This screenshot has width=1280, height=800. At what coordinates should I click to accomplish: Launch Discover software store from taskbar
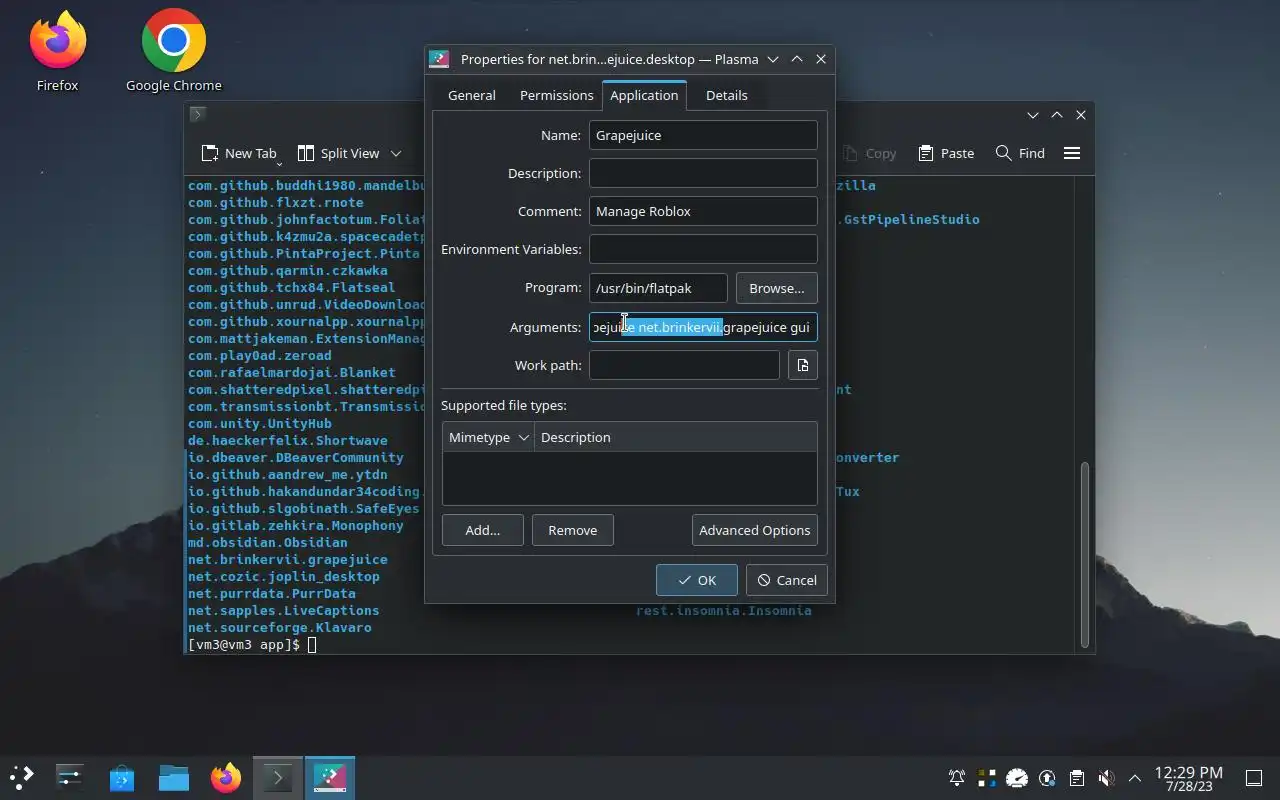click(122, 777)
